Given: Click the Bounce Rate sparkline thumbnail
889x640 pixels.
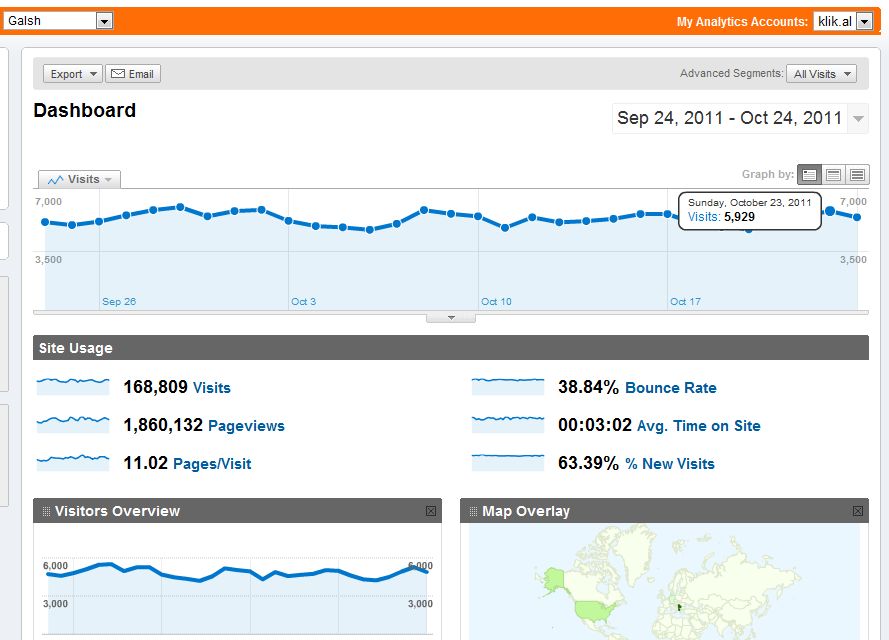Looking at the screenshot, I should [x=508, y=386].
